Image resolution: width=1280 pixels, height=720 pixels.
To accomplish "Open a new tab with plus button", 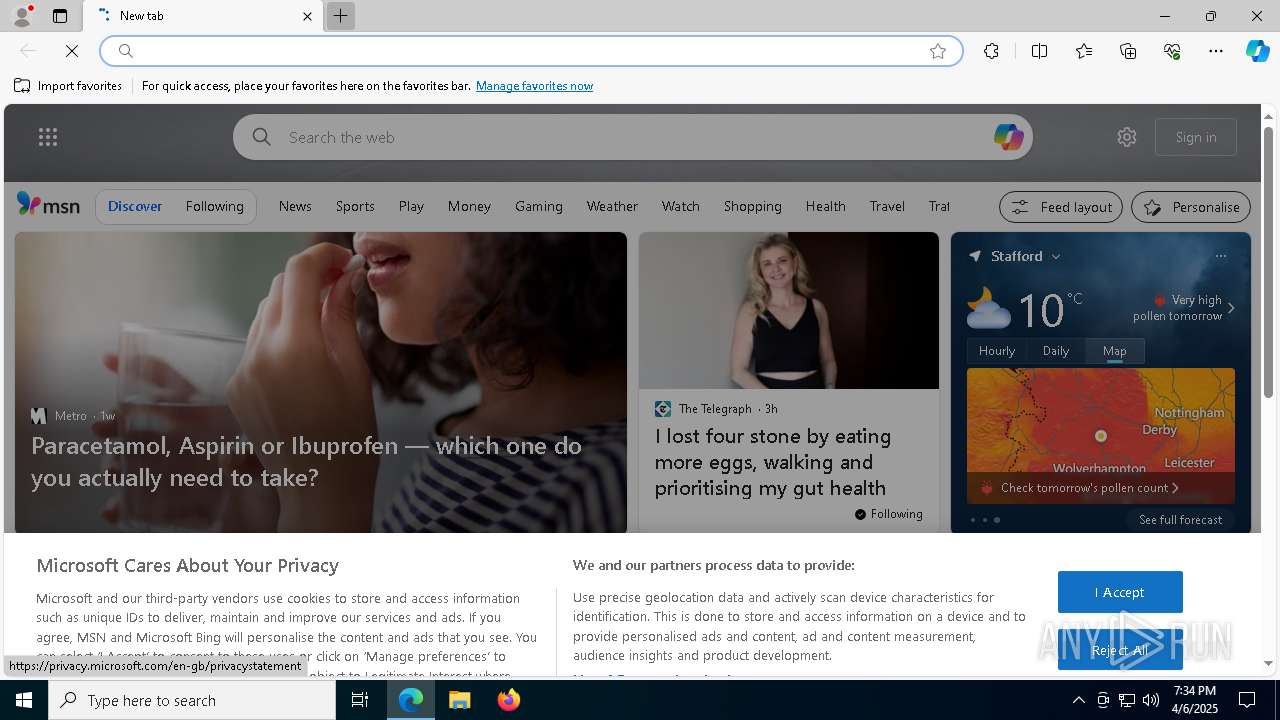I will (x=341, y=16).
